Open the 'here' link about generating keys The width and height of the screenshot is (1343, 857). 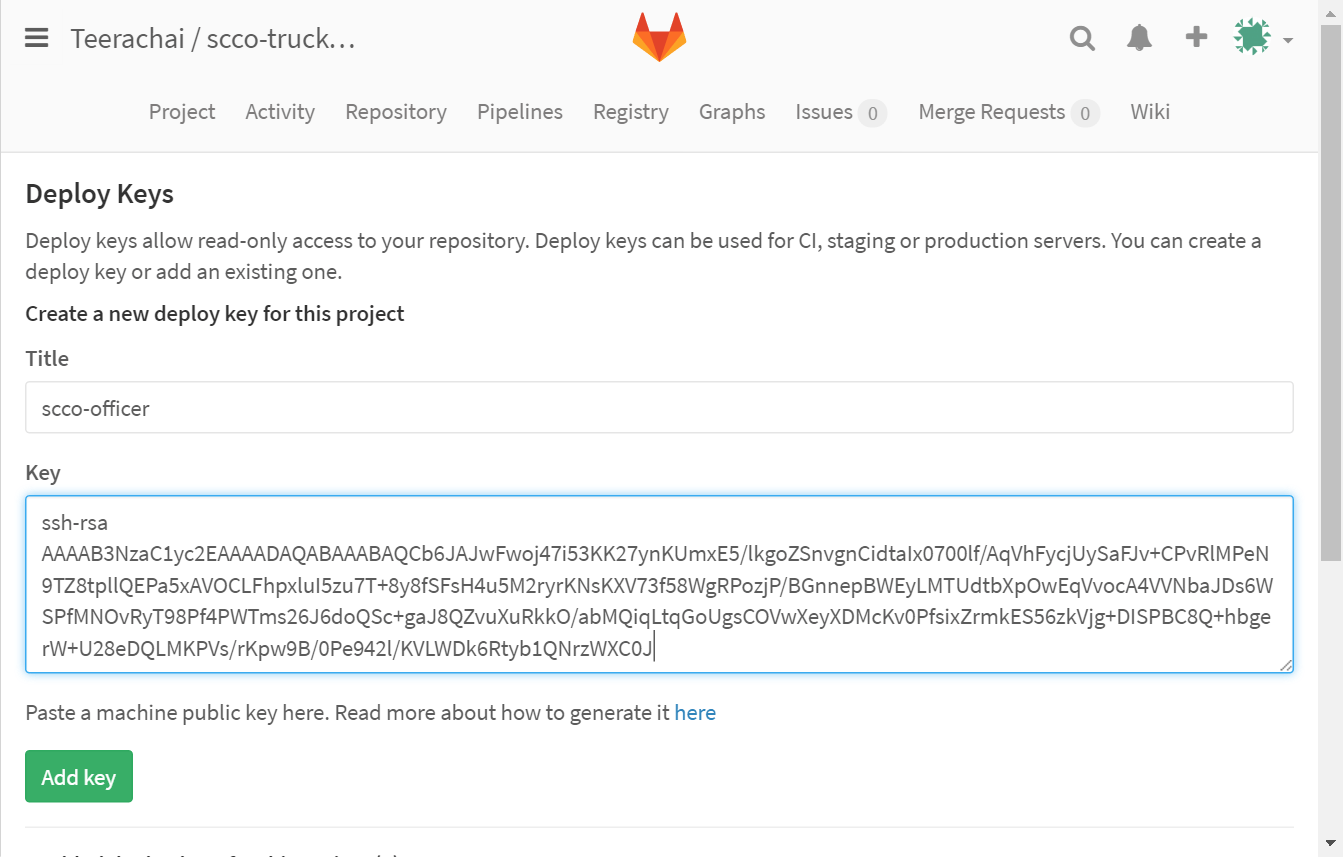(696, 712)
